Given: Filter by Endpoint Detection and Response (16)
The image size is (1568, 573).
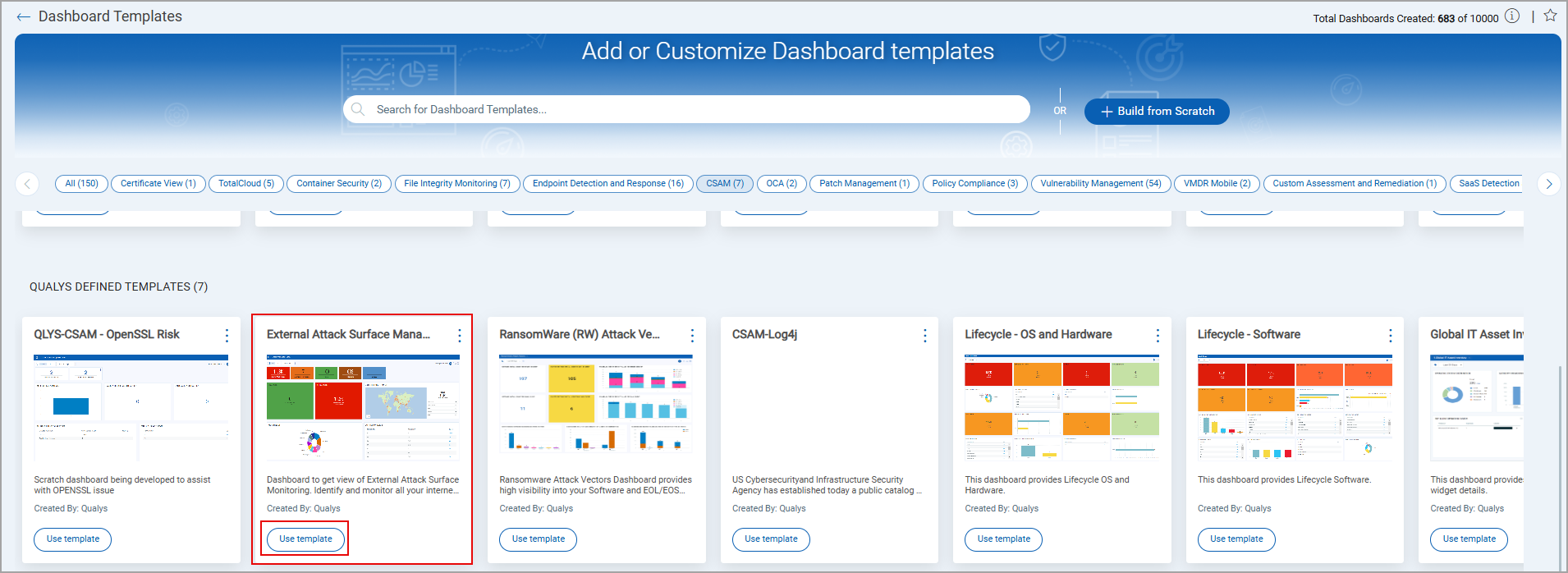Looking at the screenshot, I should 607,184.
